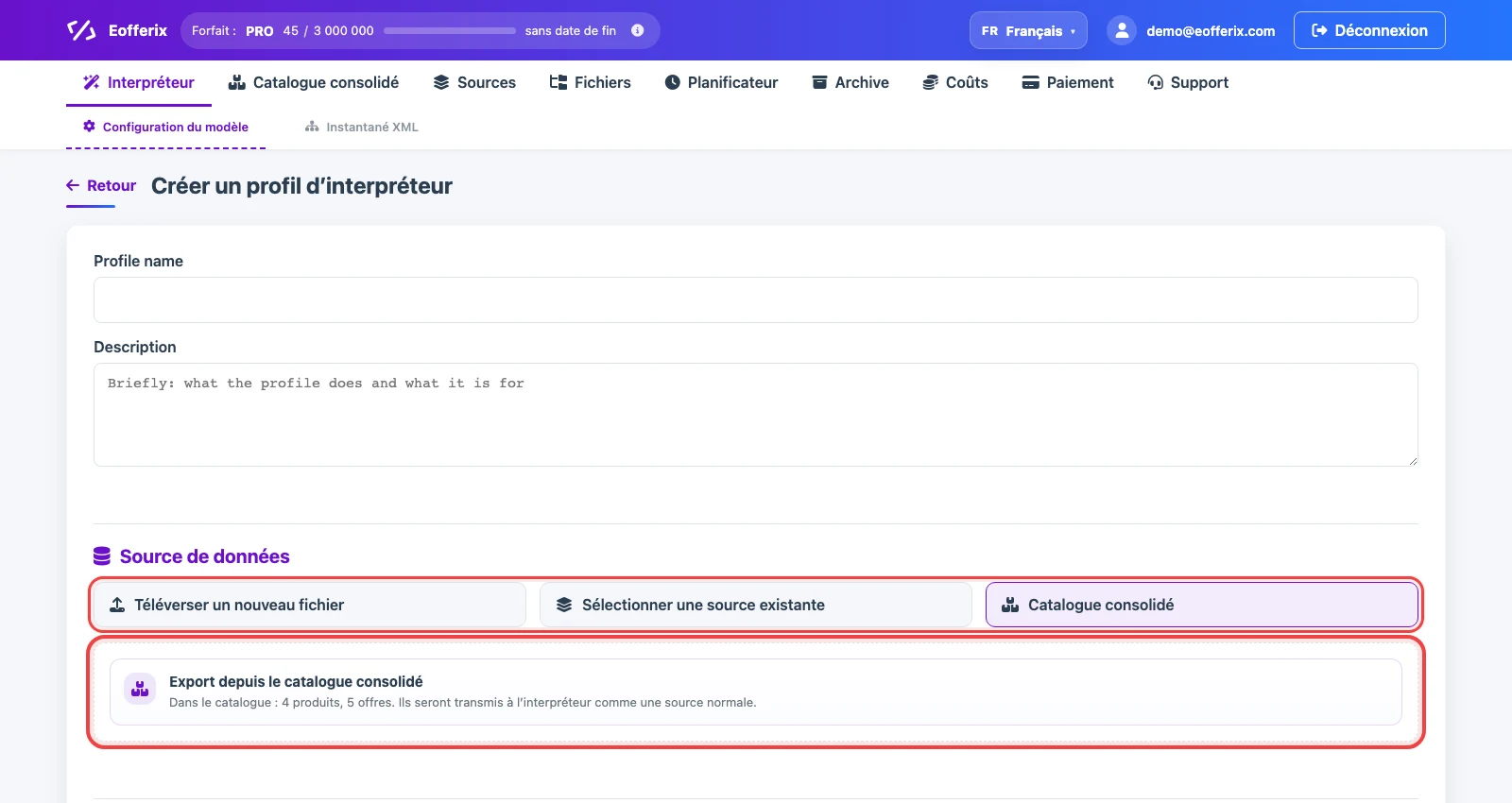Click the '45 / 3 000 000' usage text
Image resolution: width=1512 pixels, height=803 pixels.
pos(329,31)
